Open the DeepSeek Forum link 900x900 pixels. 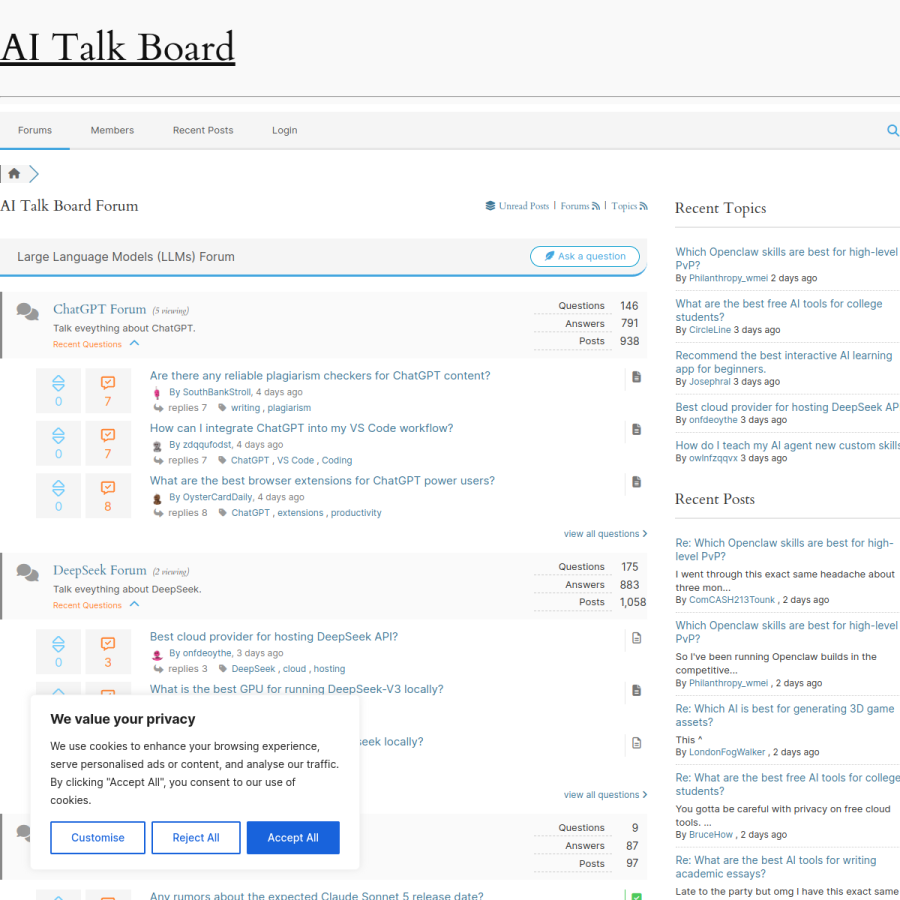(x=100, y=570)
